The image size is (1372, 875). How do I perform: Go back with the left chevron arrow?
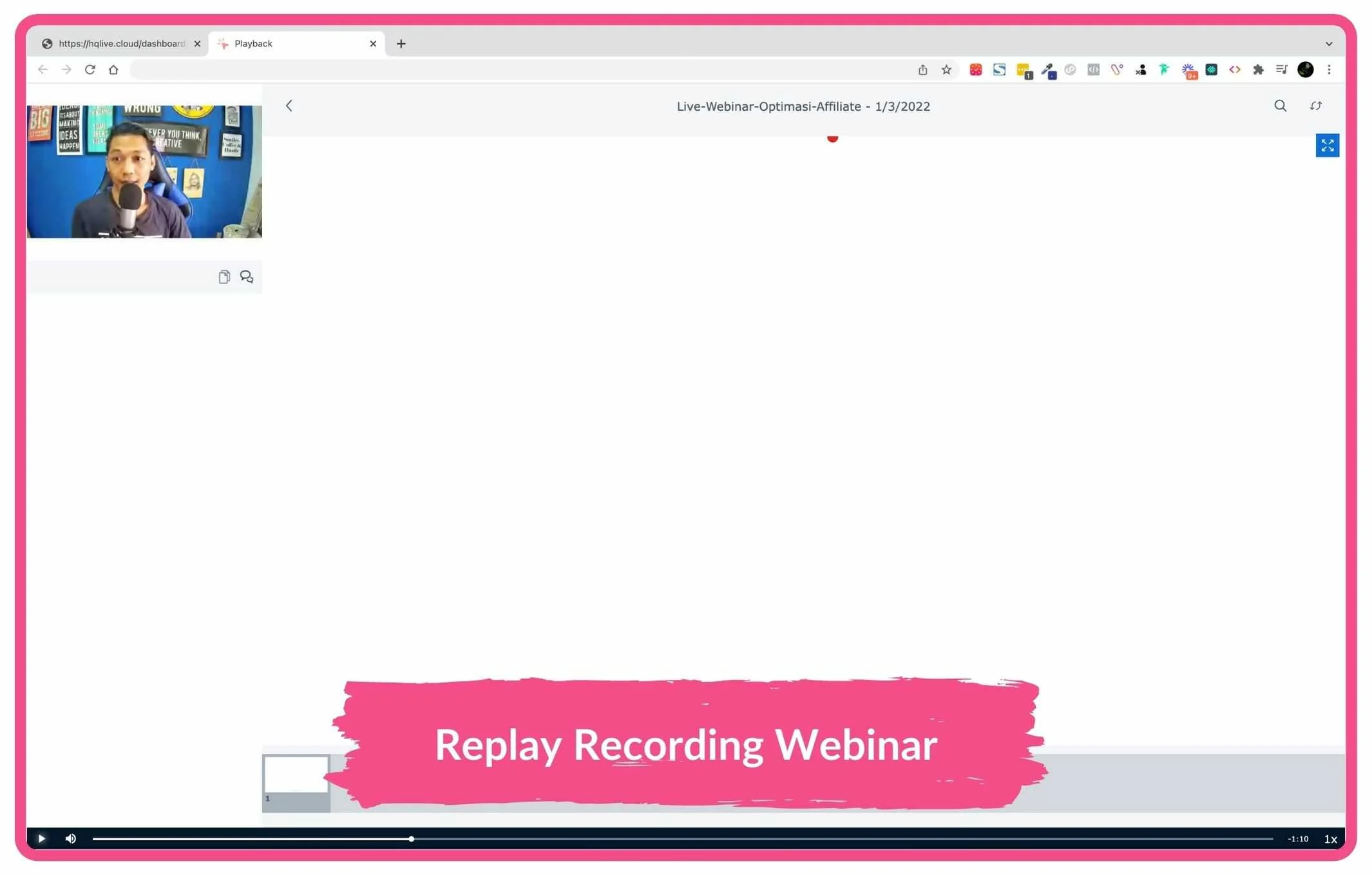289,106
